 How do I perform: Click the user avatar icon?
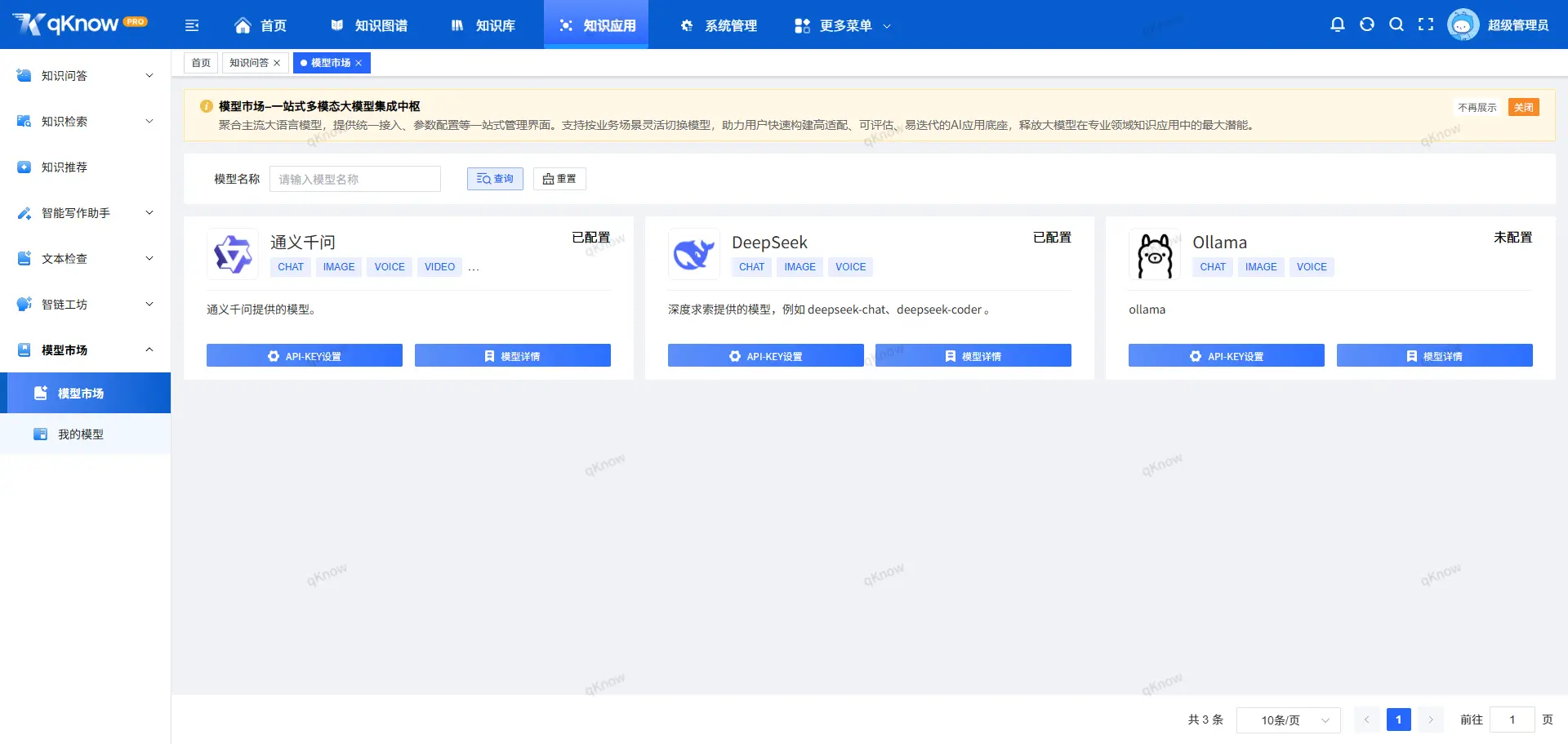click(x=1463, y=25)
